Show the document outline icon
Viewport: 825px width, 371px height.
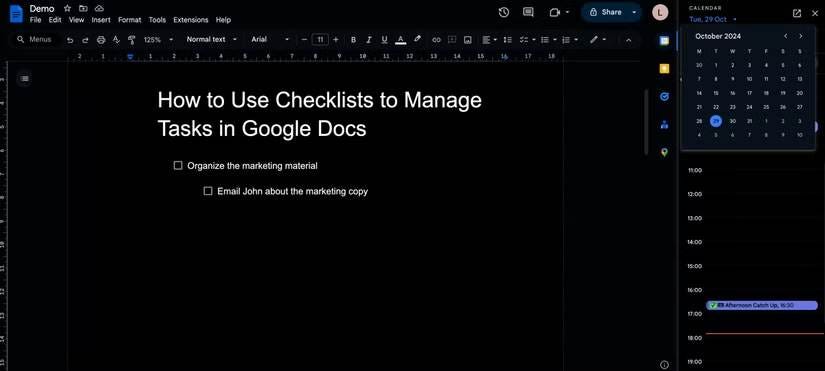coord(24,79)
